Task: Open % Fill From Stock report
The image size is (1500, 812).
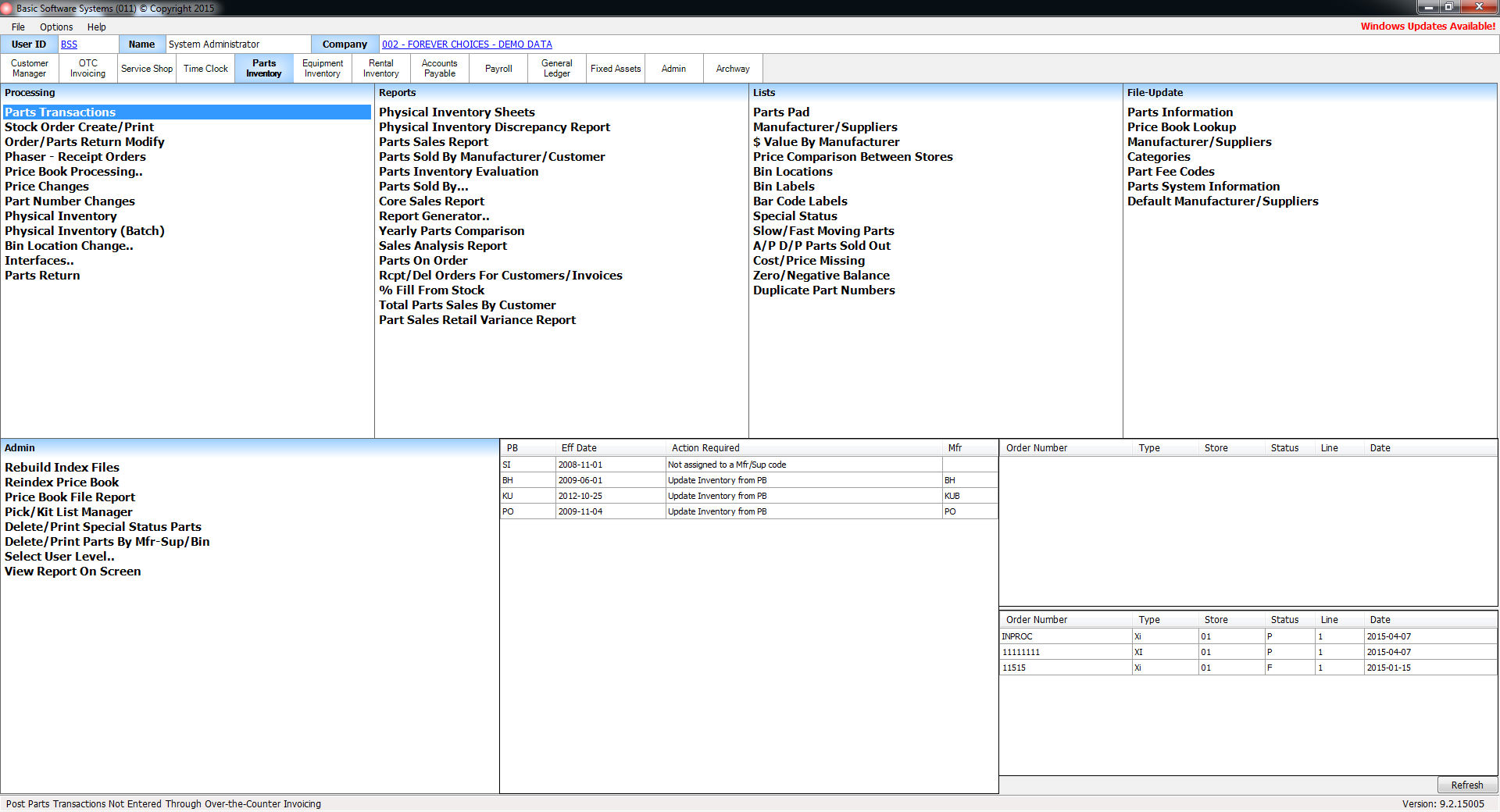Action: click(431, 290)
